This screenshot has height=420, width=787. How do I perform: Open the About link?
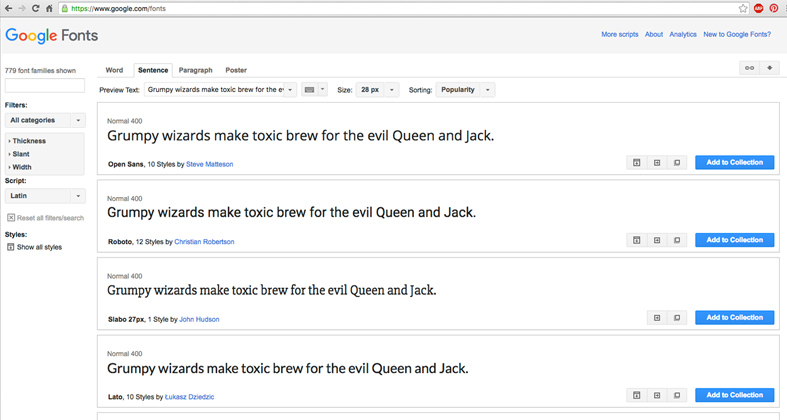(654, 34)
